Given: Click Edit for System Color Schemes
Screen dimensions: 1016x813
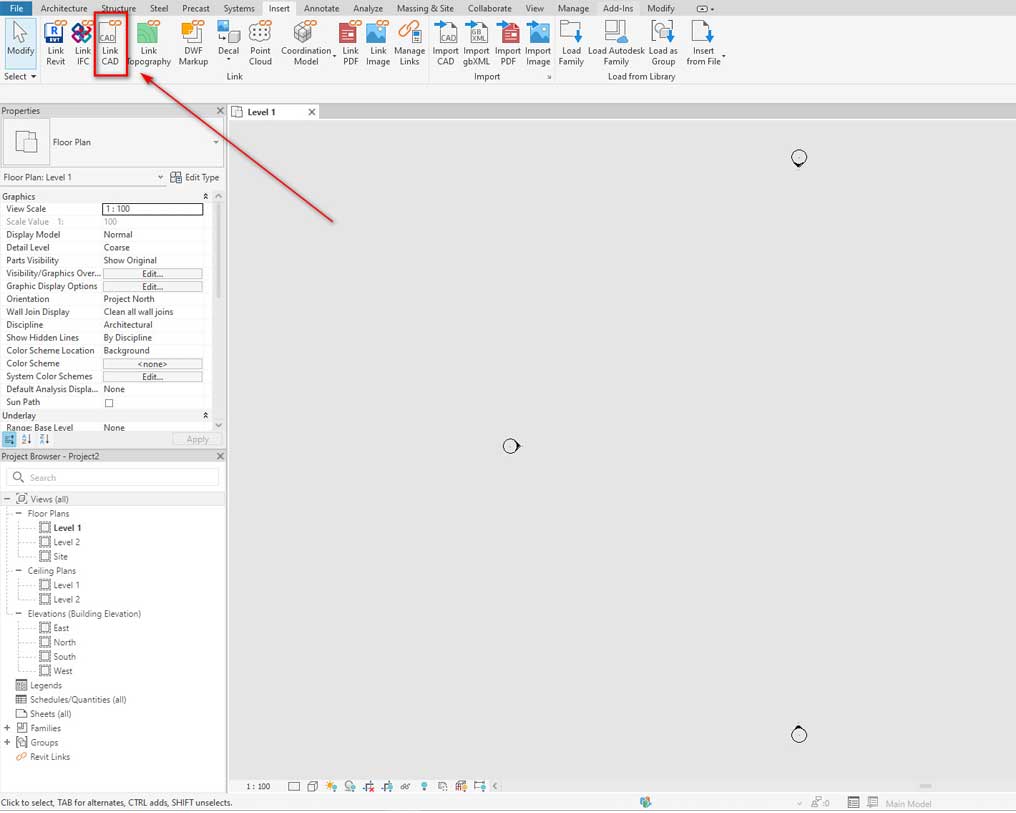Looking at the screenshot, I should tap(152, 377).
